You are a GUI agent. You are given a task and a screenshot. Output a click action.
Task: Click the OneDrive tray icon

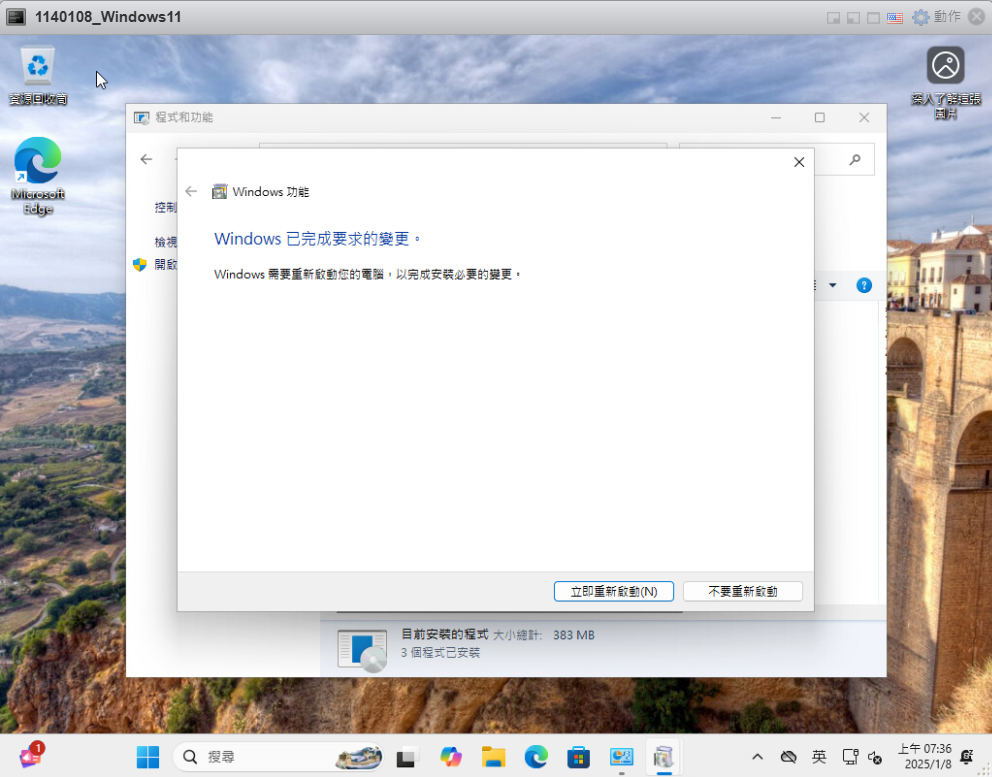[788, 757]
